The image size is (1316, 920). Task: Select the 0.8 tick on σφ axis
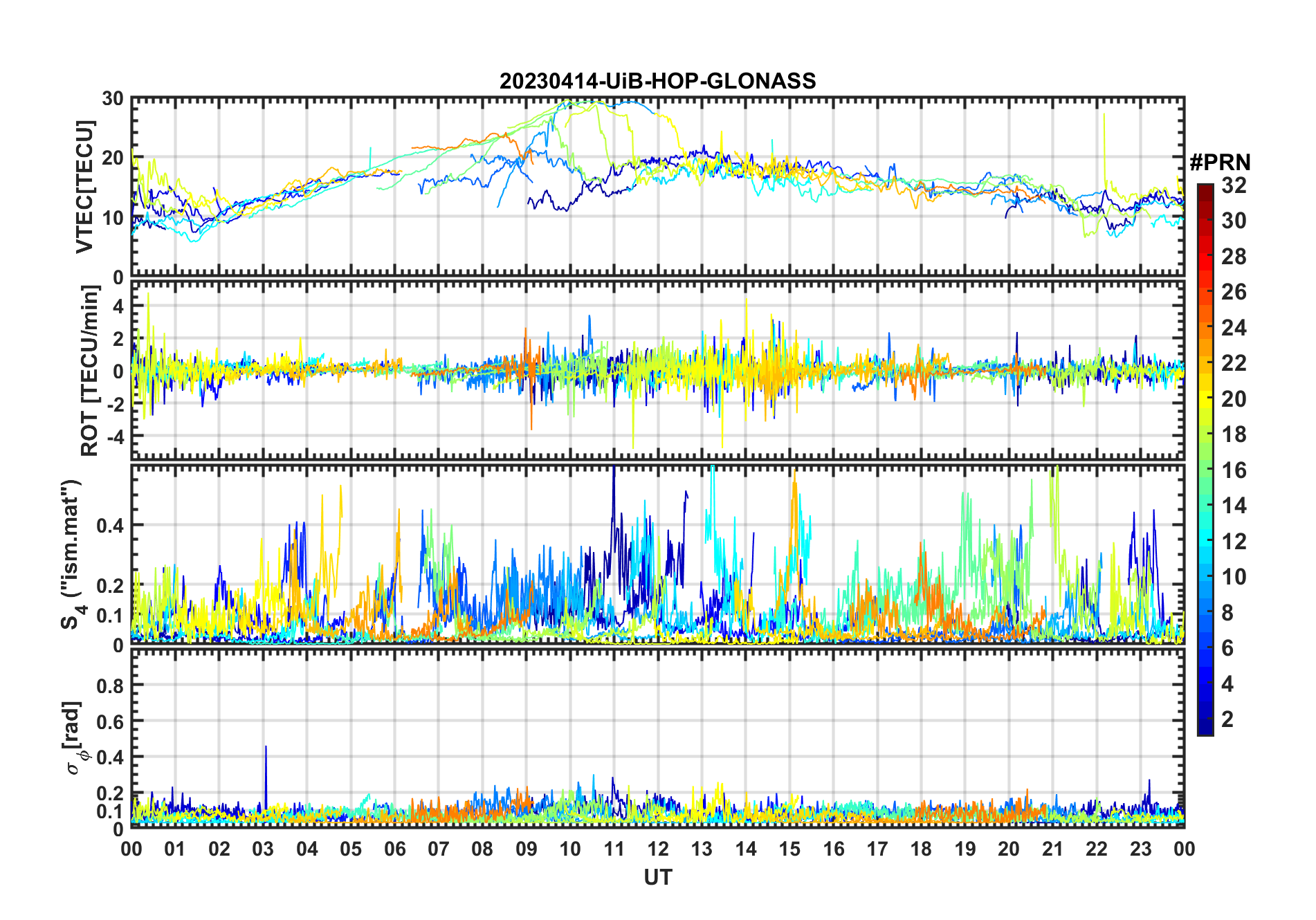[x=109, y=686]
